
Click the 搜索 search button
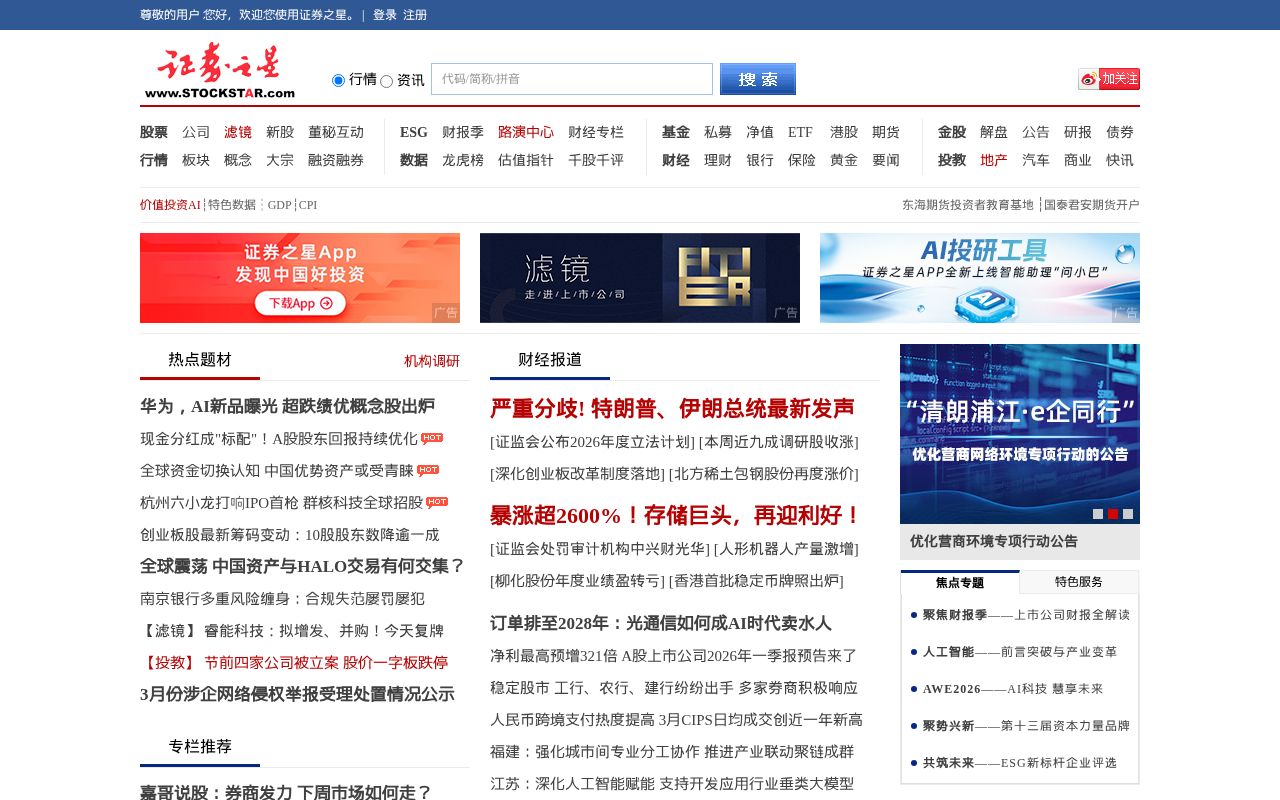click(757, 79)
